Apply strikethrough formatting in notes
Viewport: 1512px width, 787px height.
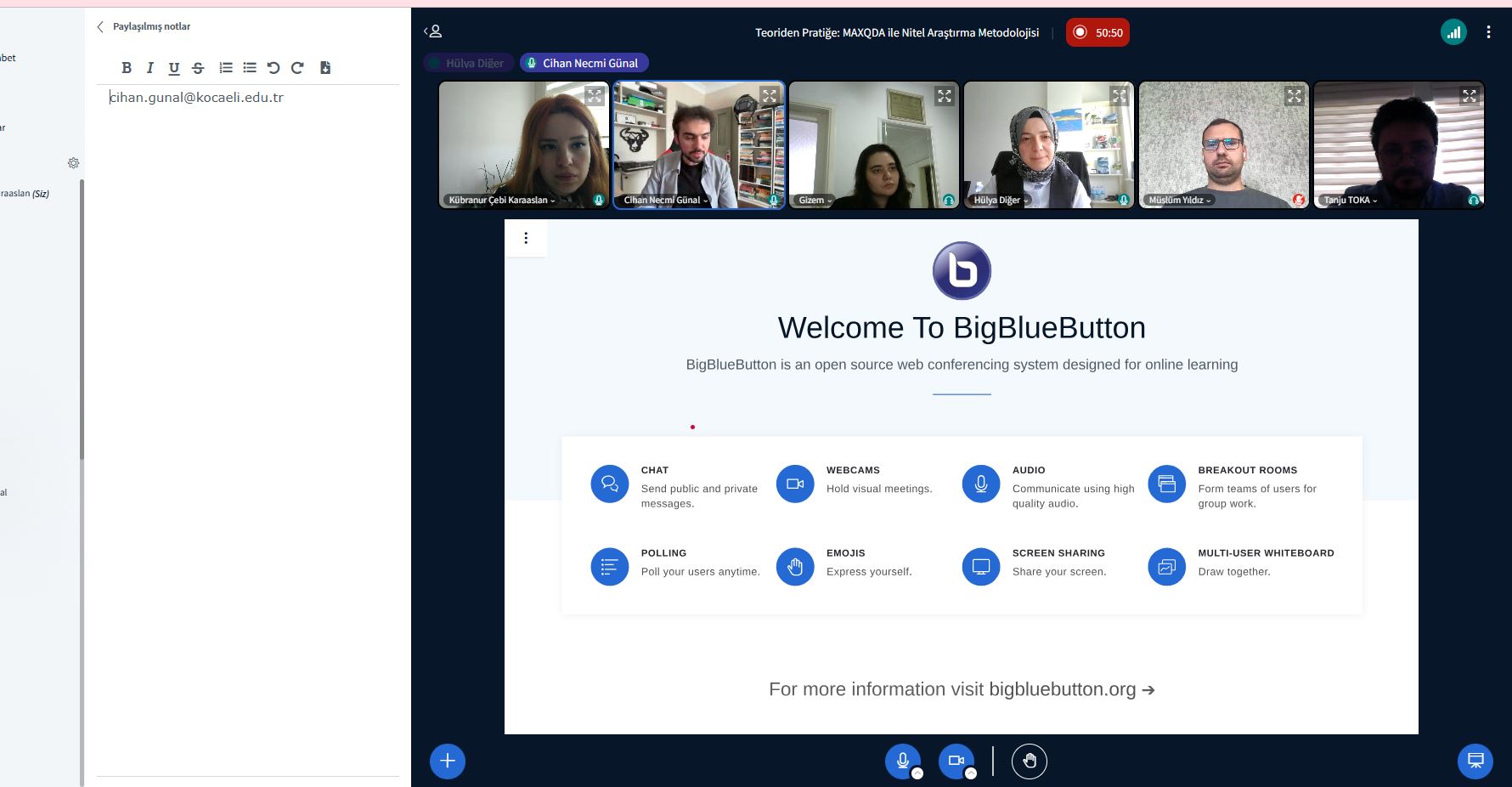[198, 68]
